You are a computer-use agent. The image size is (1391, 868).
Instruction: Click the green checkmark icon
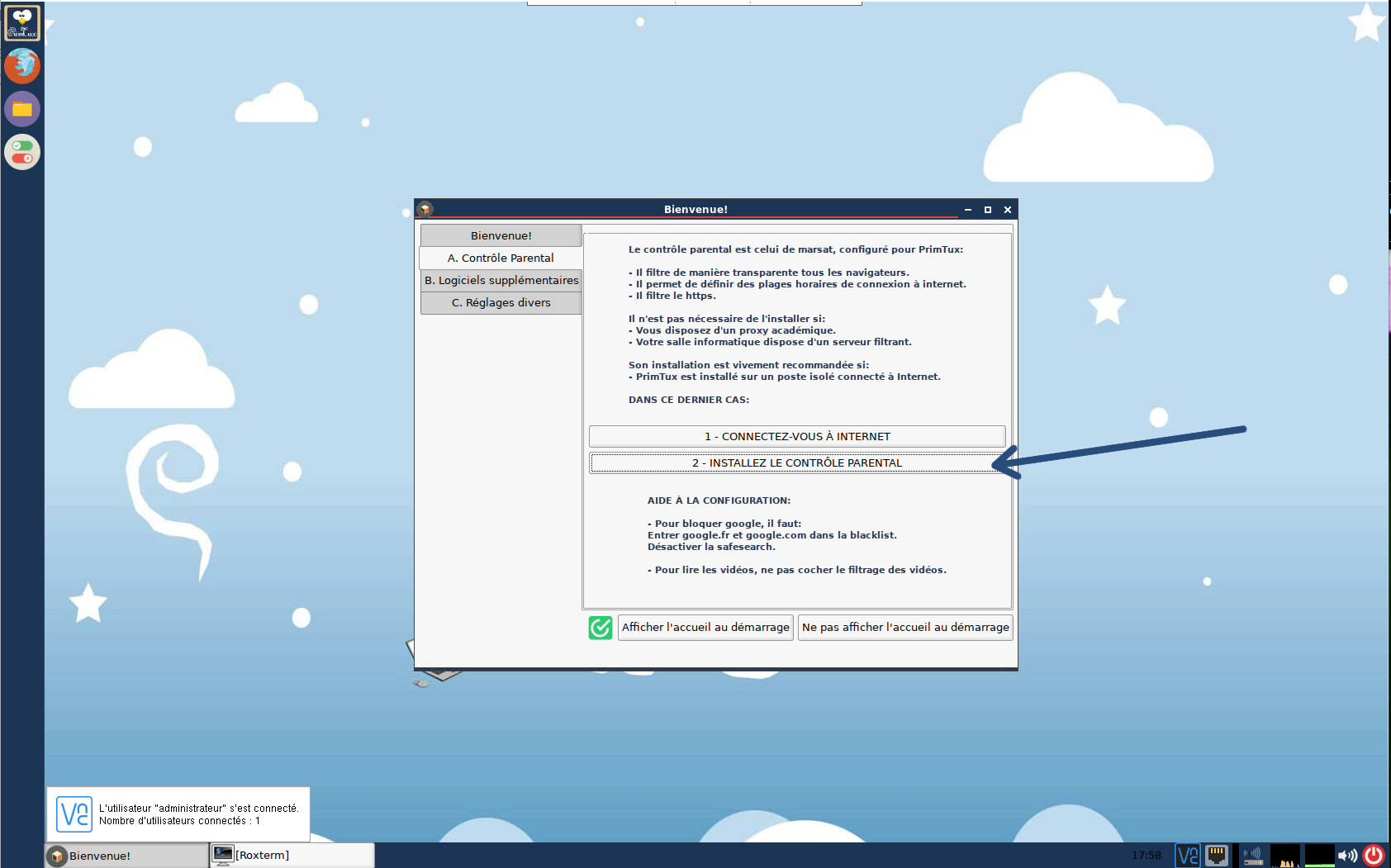coord(601,628)
